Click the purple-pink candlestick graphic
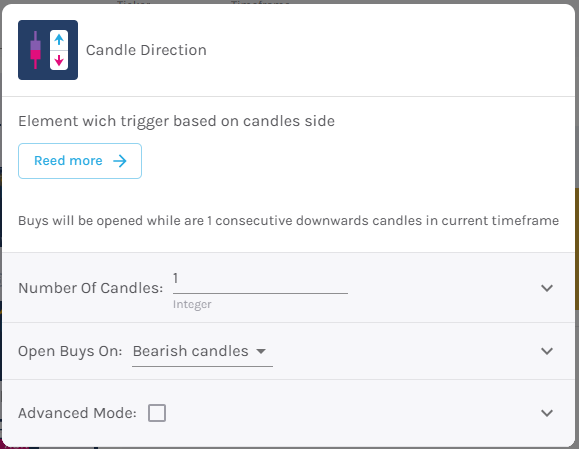 point(35,50)
